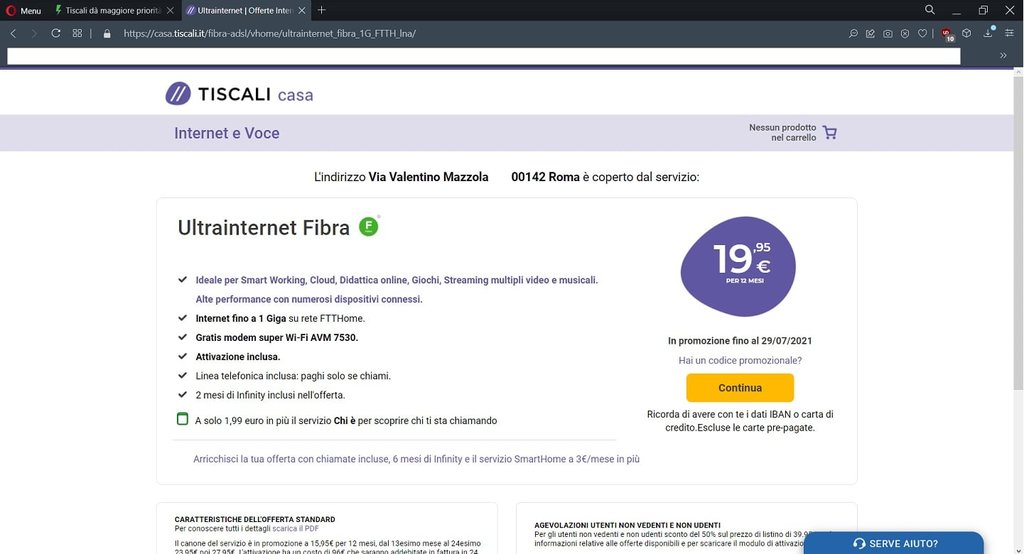Open the uBlock Origin extension badge
The height and width of the screenshot is (554, 1024).
pos(948,35)
